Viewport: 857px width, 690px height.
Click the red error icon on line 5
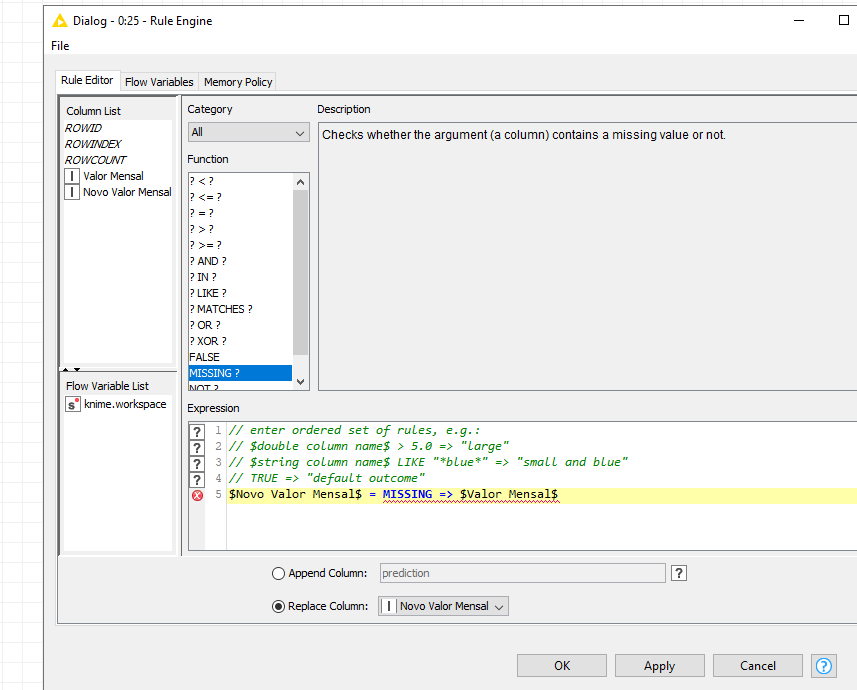click(197, 495)
